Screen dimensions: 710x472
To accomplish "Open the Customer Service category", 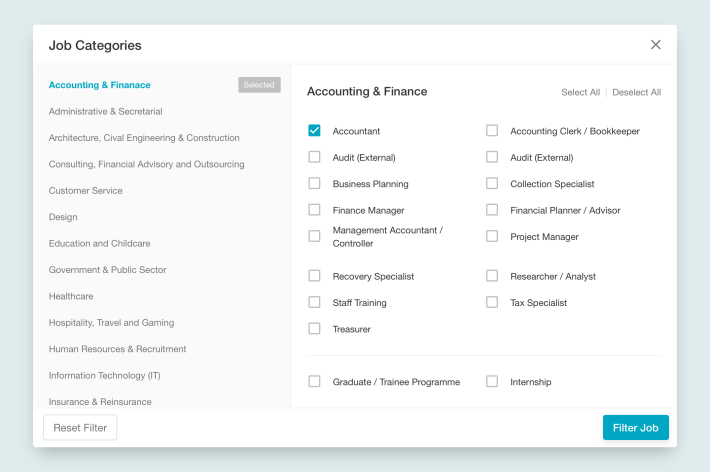I will coord(85,190).
